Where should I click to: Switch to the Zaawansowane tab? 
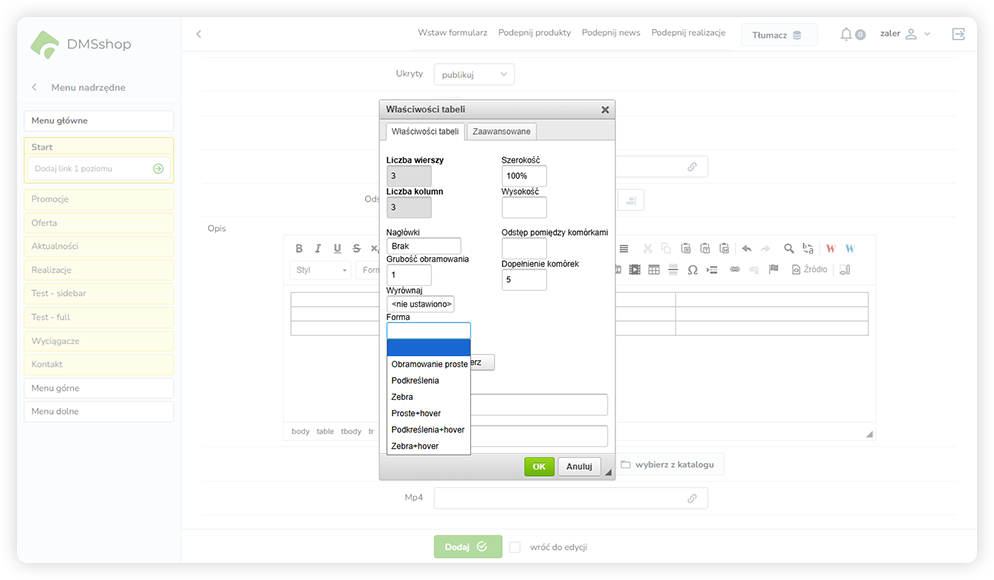[502, 131]
